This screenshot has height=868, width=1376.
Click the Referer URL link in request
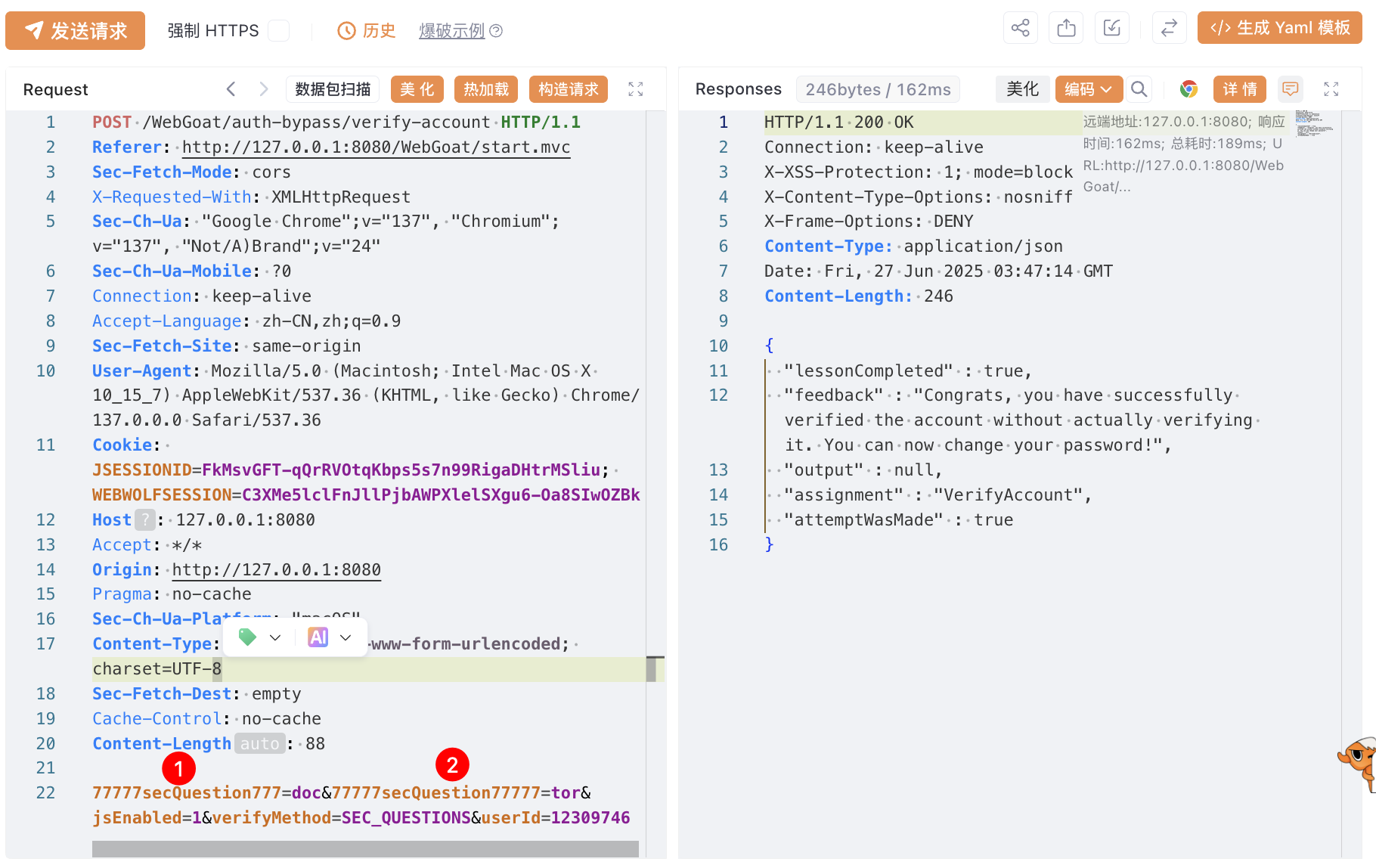pos(376,147)
